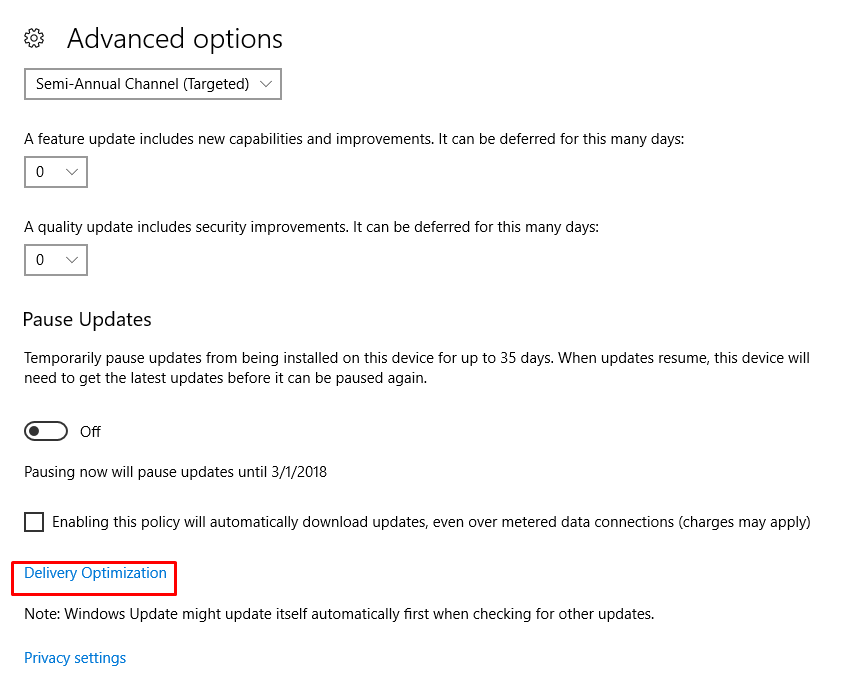Viewport: 868px width, 676px height.
Task: Open the Semi-Annual Channel (Targeted) dropdown
Action: [x=150, y=84]
